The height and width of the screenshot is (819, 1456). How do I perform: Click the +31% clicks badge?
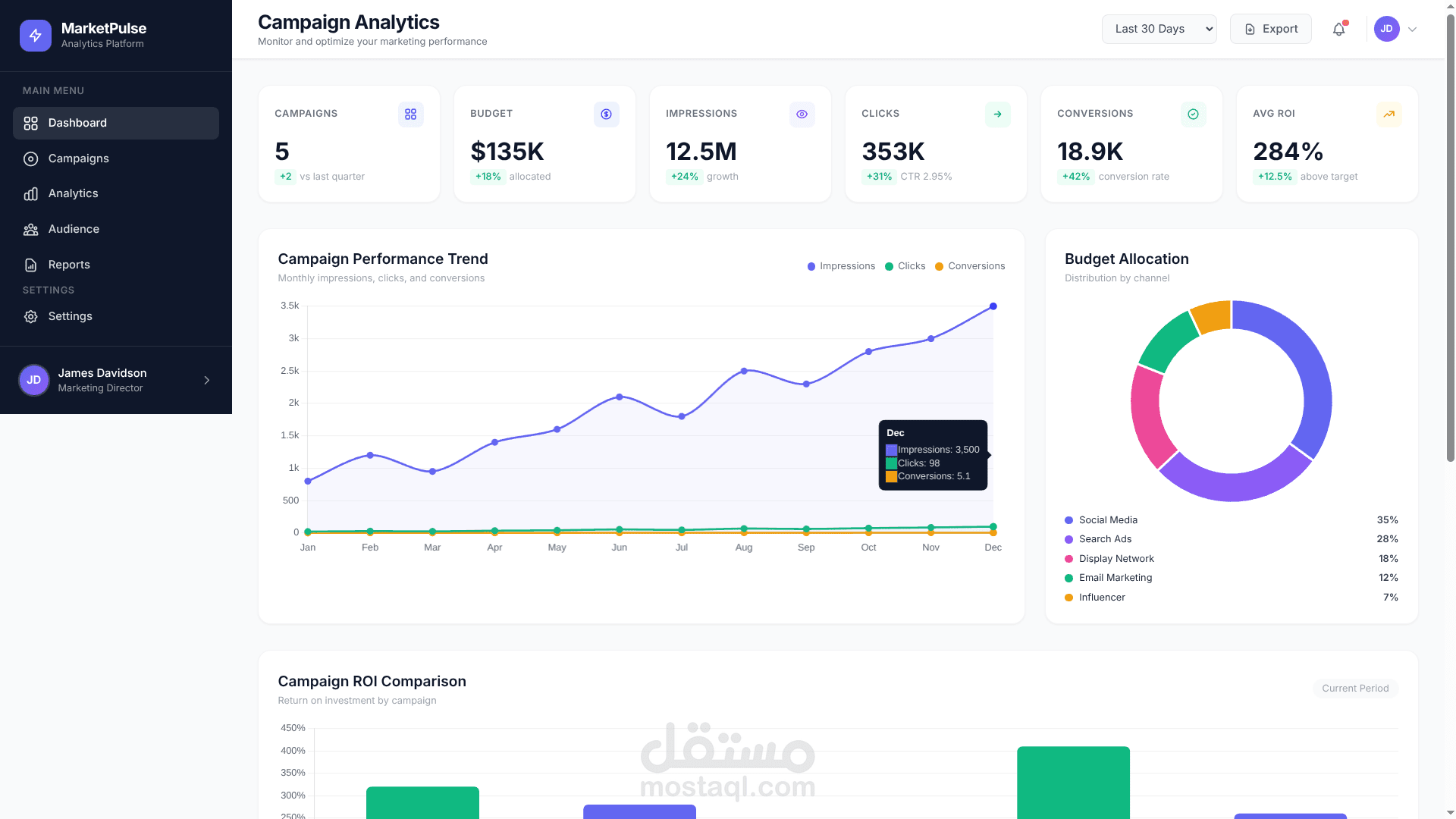pos(880,177)
